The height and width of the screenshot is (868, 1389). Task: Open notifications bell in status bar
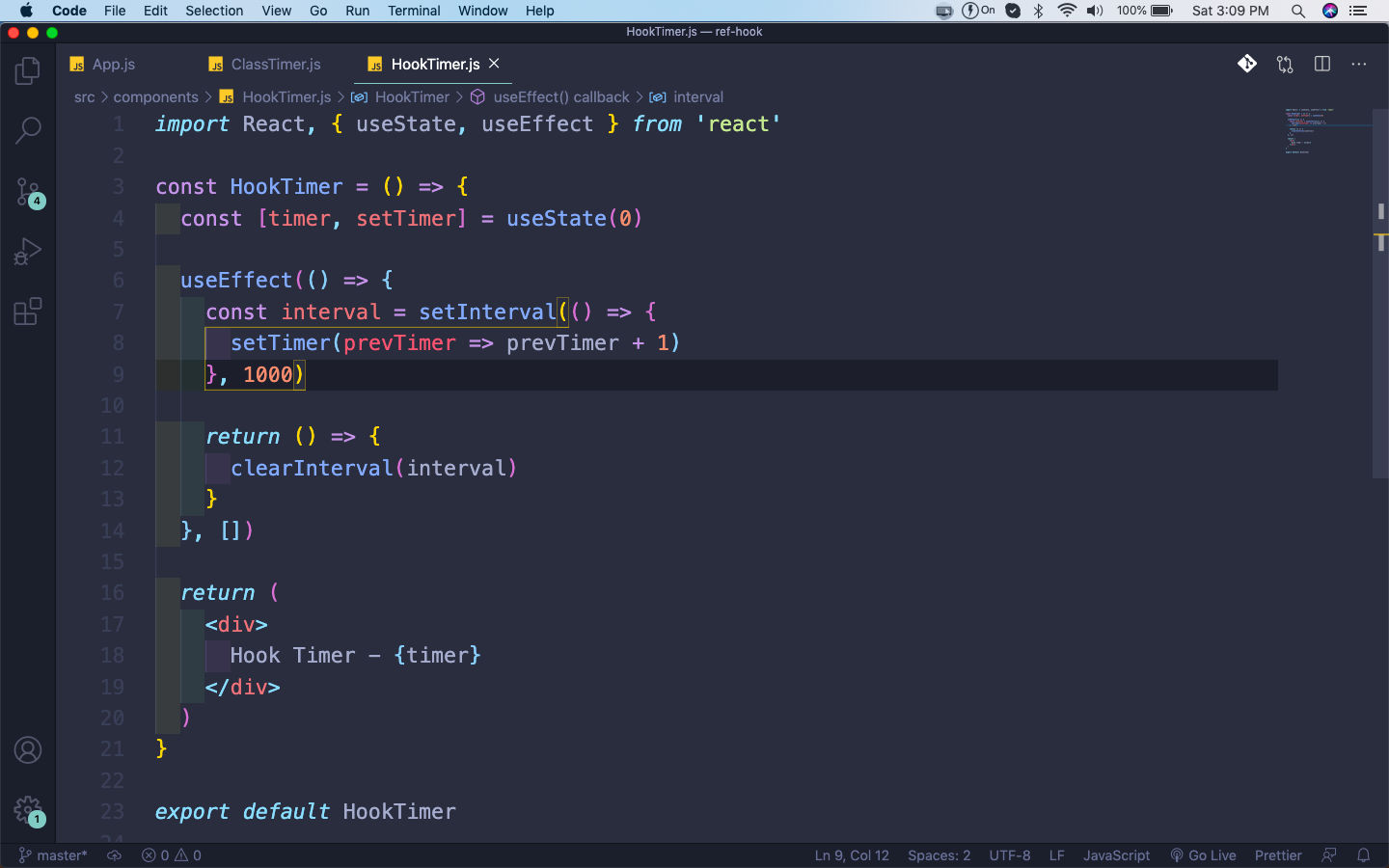tap(1364, 855)
